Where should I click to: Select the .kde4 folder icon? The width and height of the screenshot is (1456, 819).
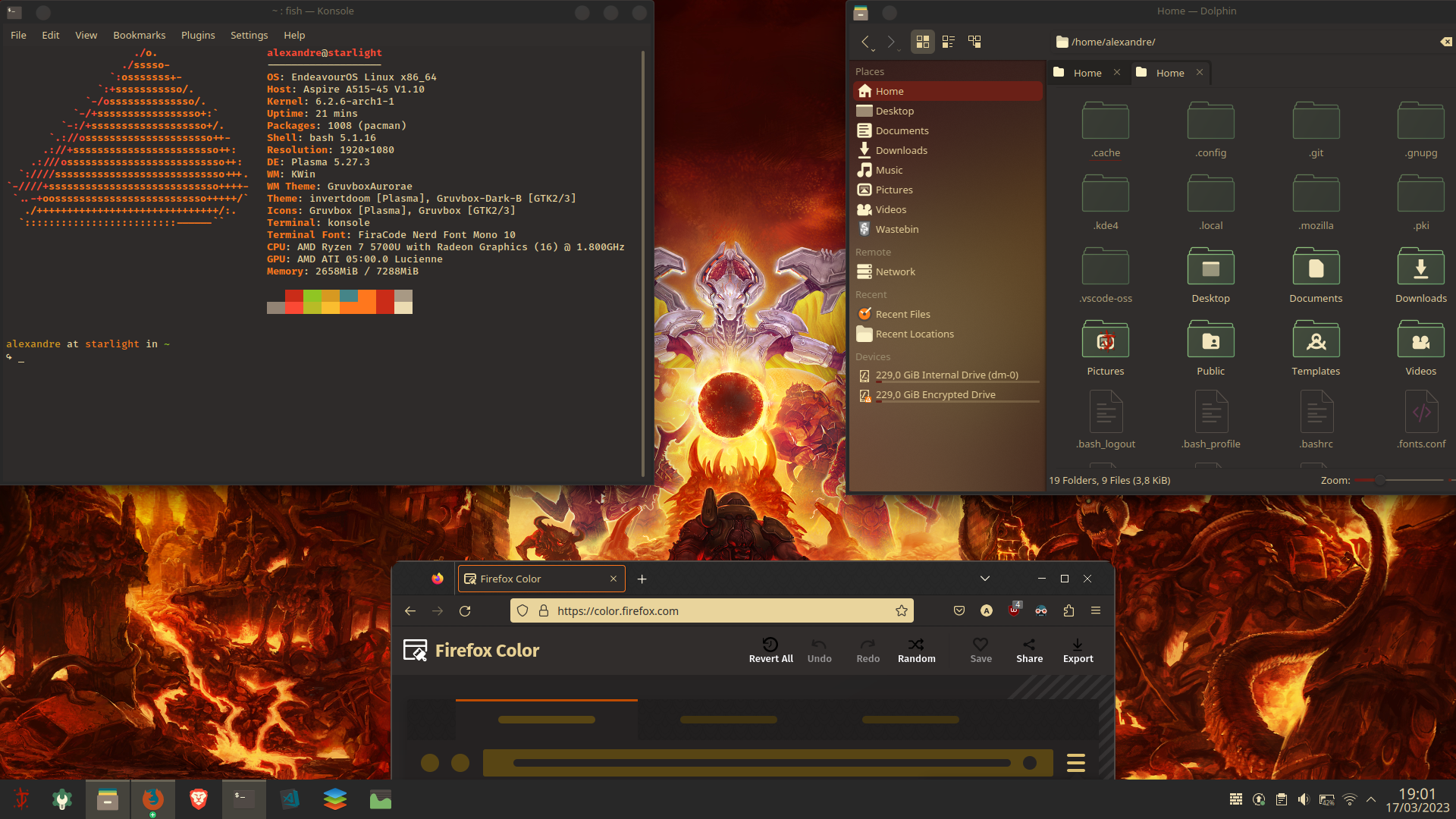(1106, 193)
